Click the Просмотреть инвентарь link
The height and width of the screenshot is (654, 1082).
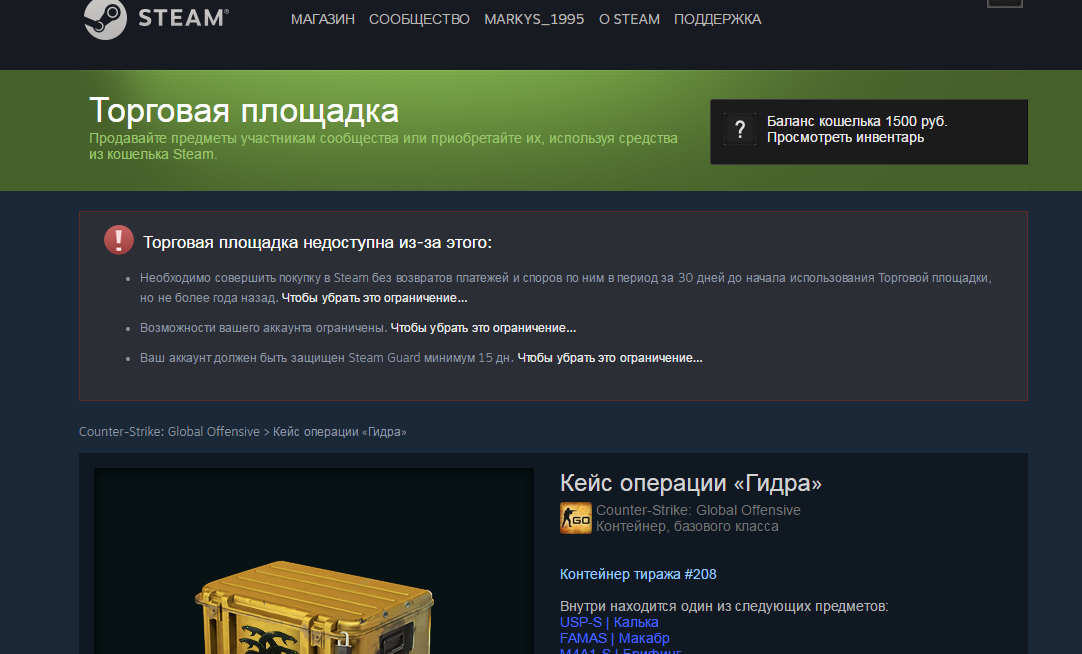point(845,137)
